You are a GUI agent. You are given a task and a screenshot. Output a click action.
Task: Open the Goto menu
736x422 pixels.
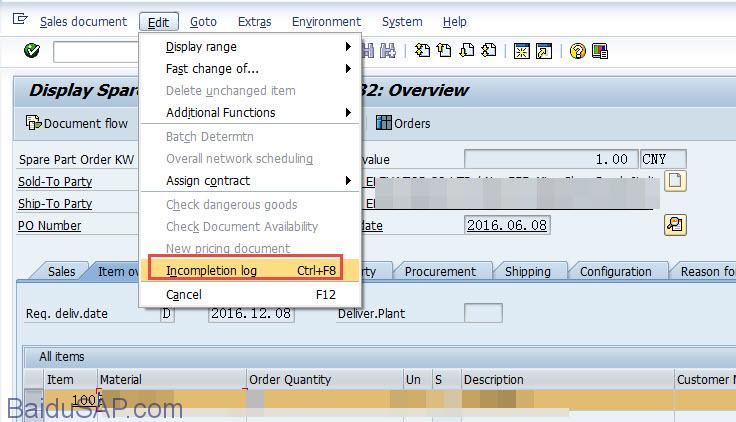[203, 21]
